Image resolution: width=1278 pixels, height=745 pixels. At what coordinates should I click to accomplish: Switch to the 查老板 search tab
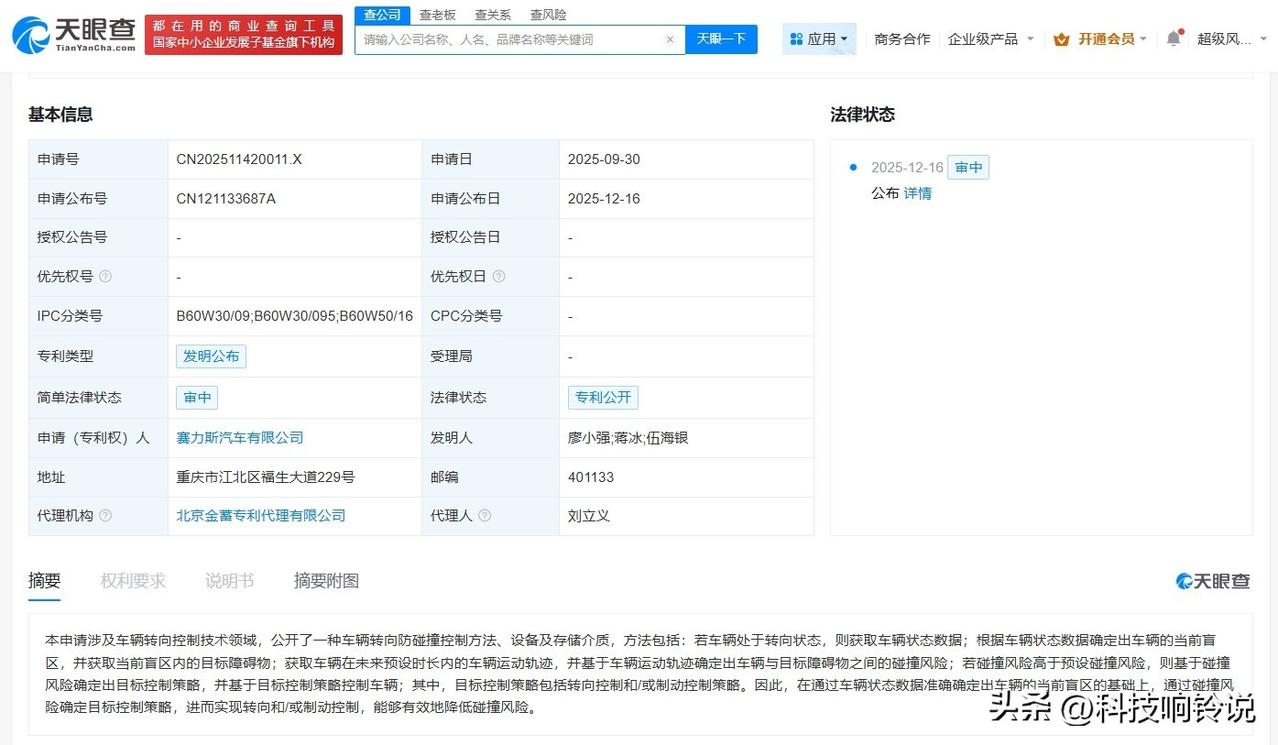437,15
